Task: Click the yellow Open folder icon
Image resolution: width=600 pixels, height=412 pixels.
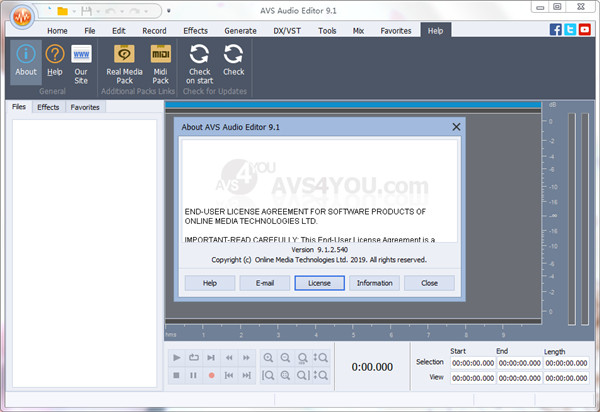Action: (62, 11)
